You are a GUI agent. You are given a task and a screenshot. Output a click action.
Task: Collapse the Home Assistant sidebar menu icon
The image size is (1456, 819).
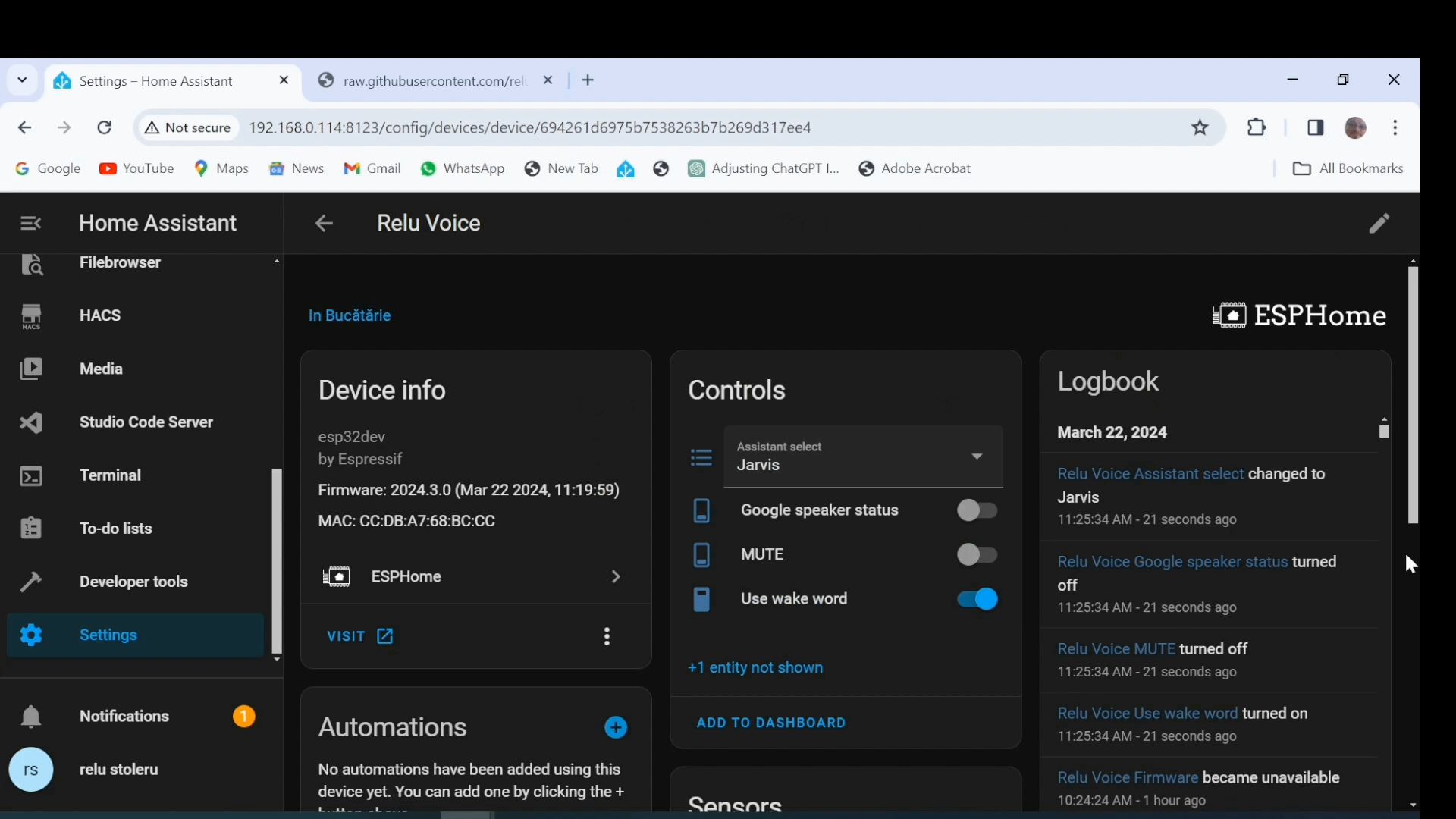[30, 223]
